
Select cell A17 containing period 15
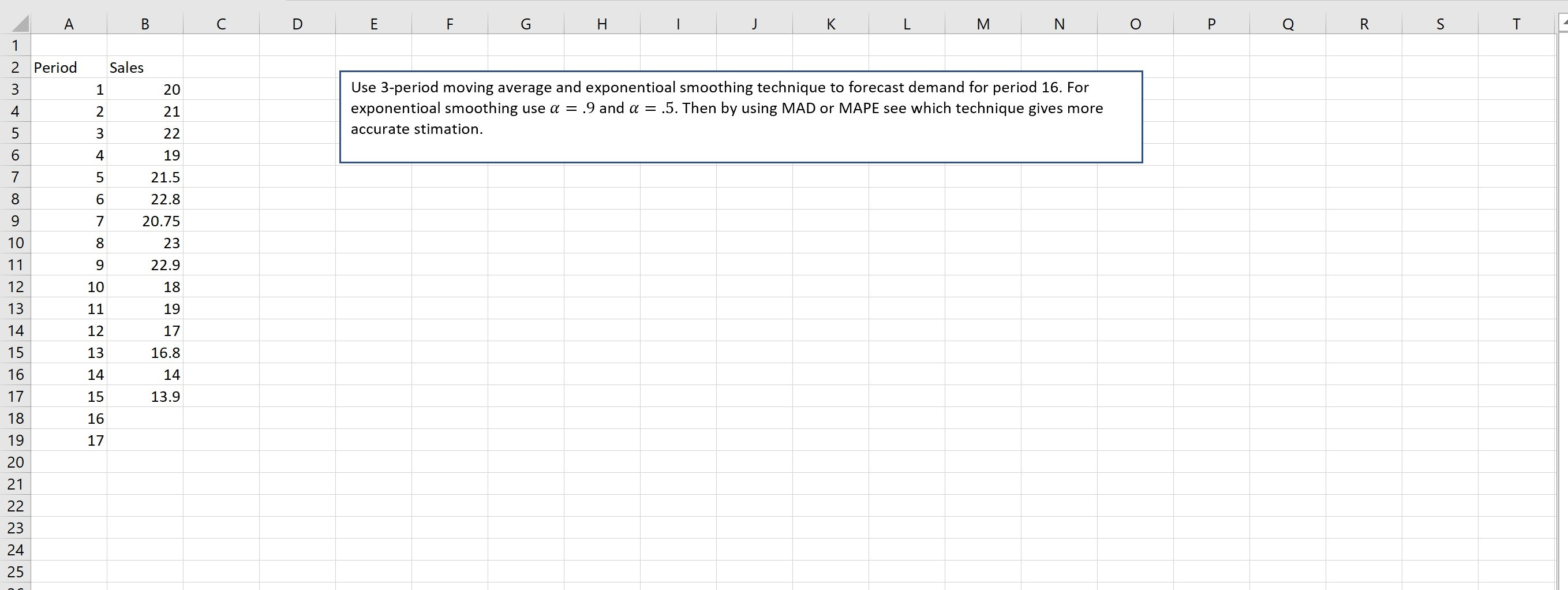[69, 396]
